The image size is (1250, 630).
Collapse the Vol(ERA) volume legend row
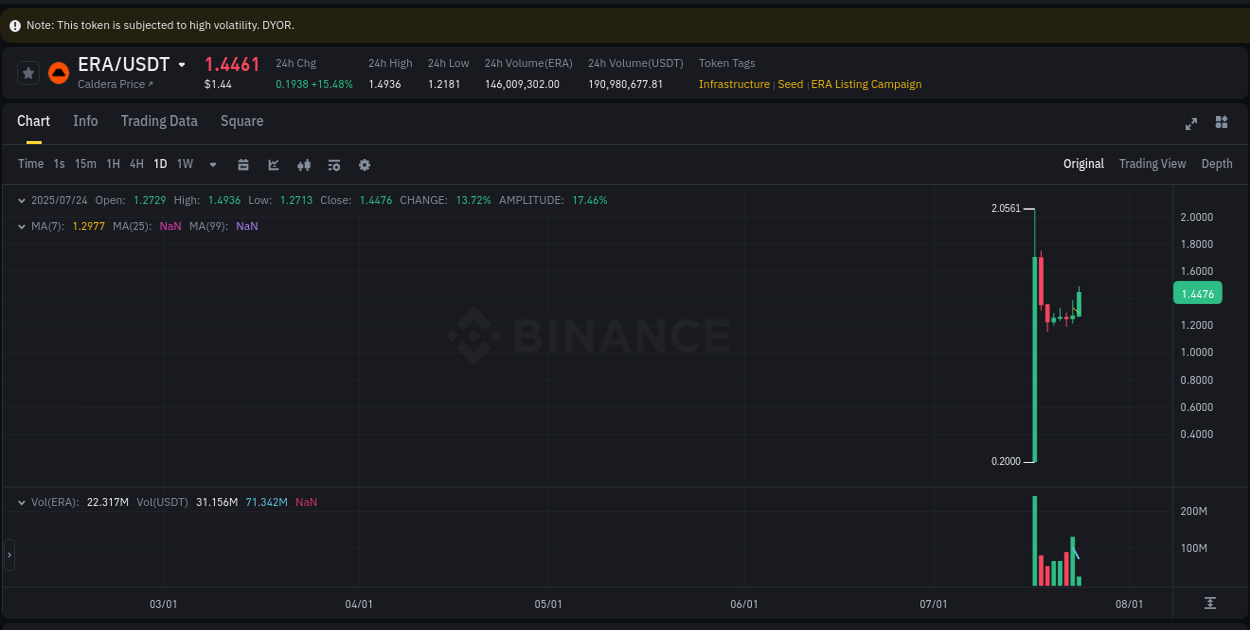click(21, 502)
